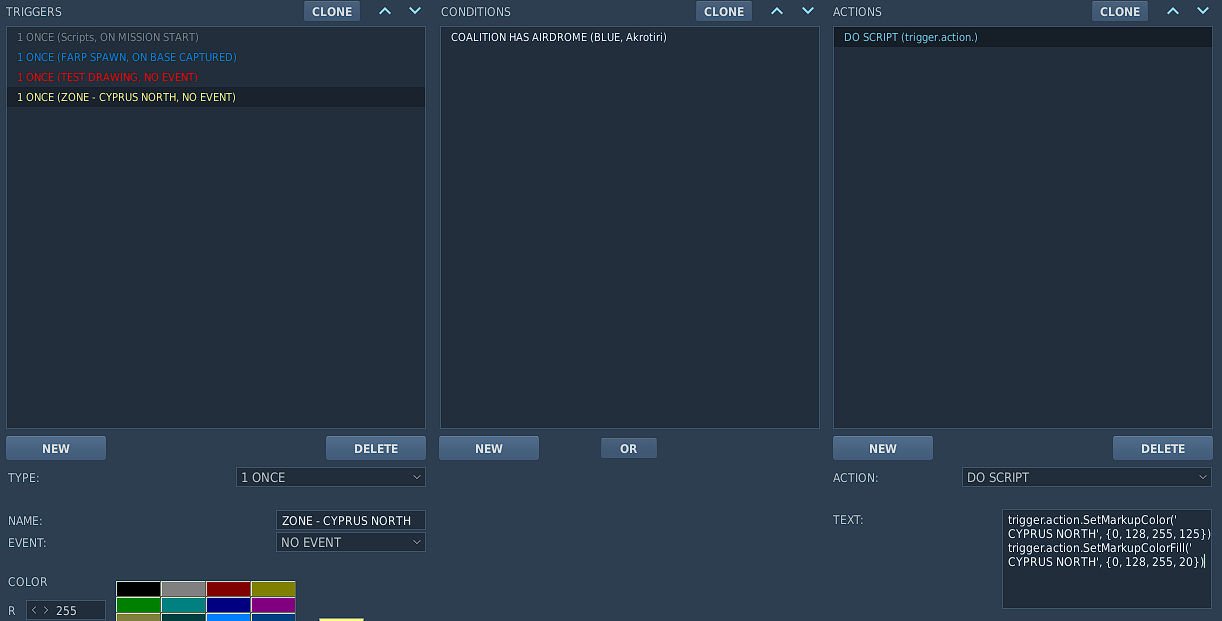The width and height of the screenshot is (1222, 621).
Task: Select trigger Scripts, ON MISSION START
Action: tap(216, 37)
